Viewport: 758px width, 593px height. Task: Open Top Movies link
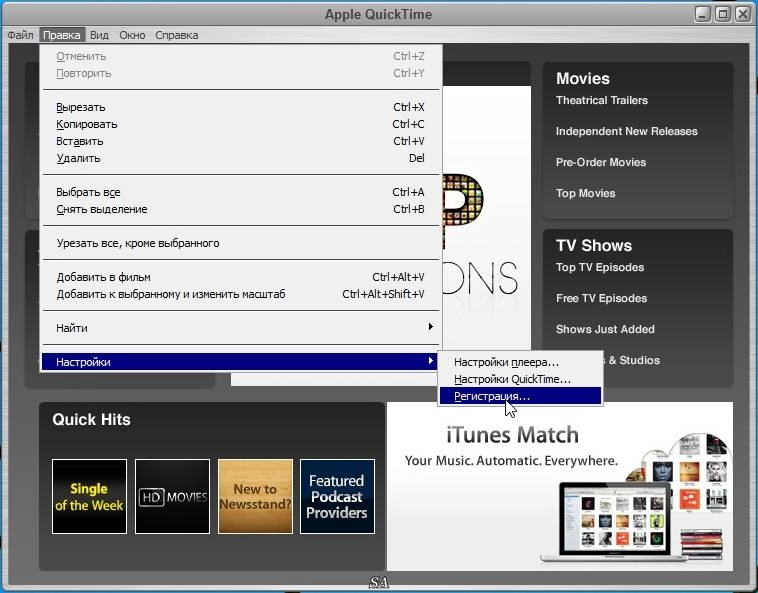click(x=585, y=193)
